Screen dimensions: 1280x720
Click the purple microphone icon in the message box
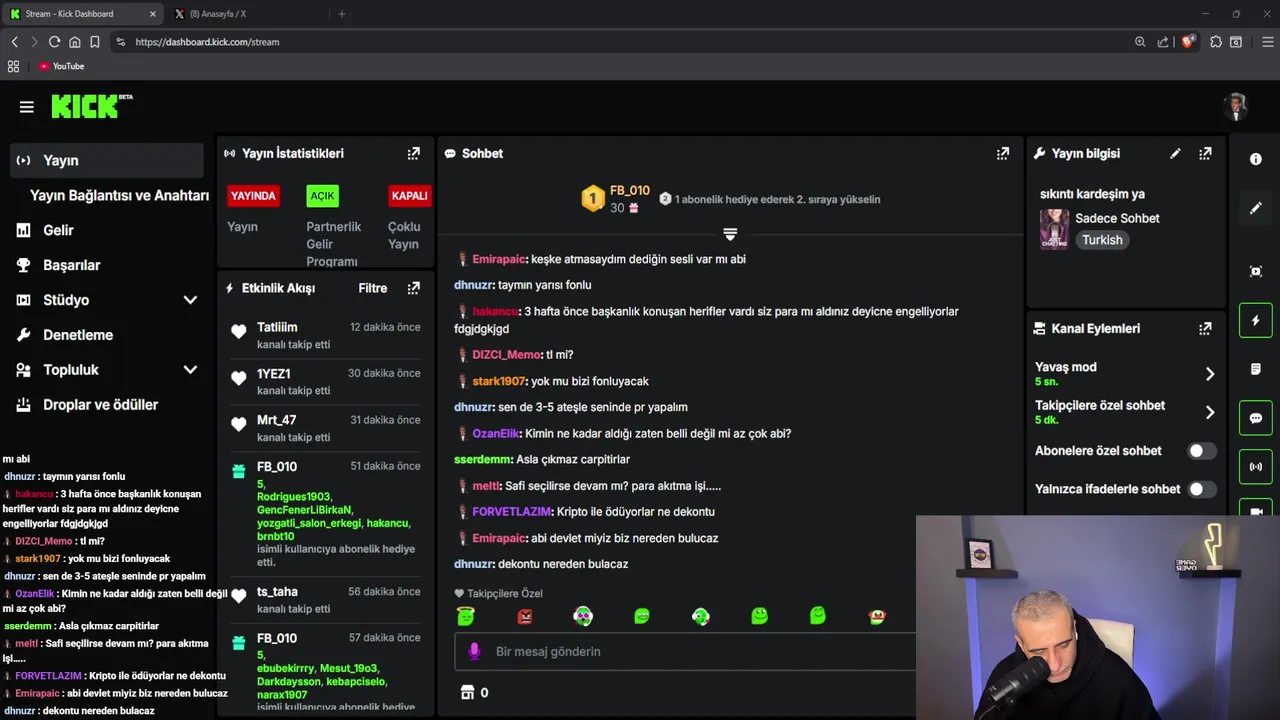click(x=475, y=651)
